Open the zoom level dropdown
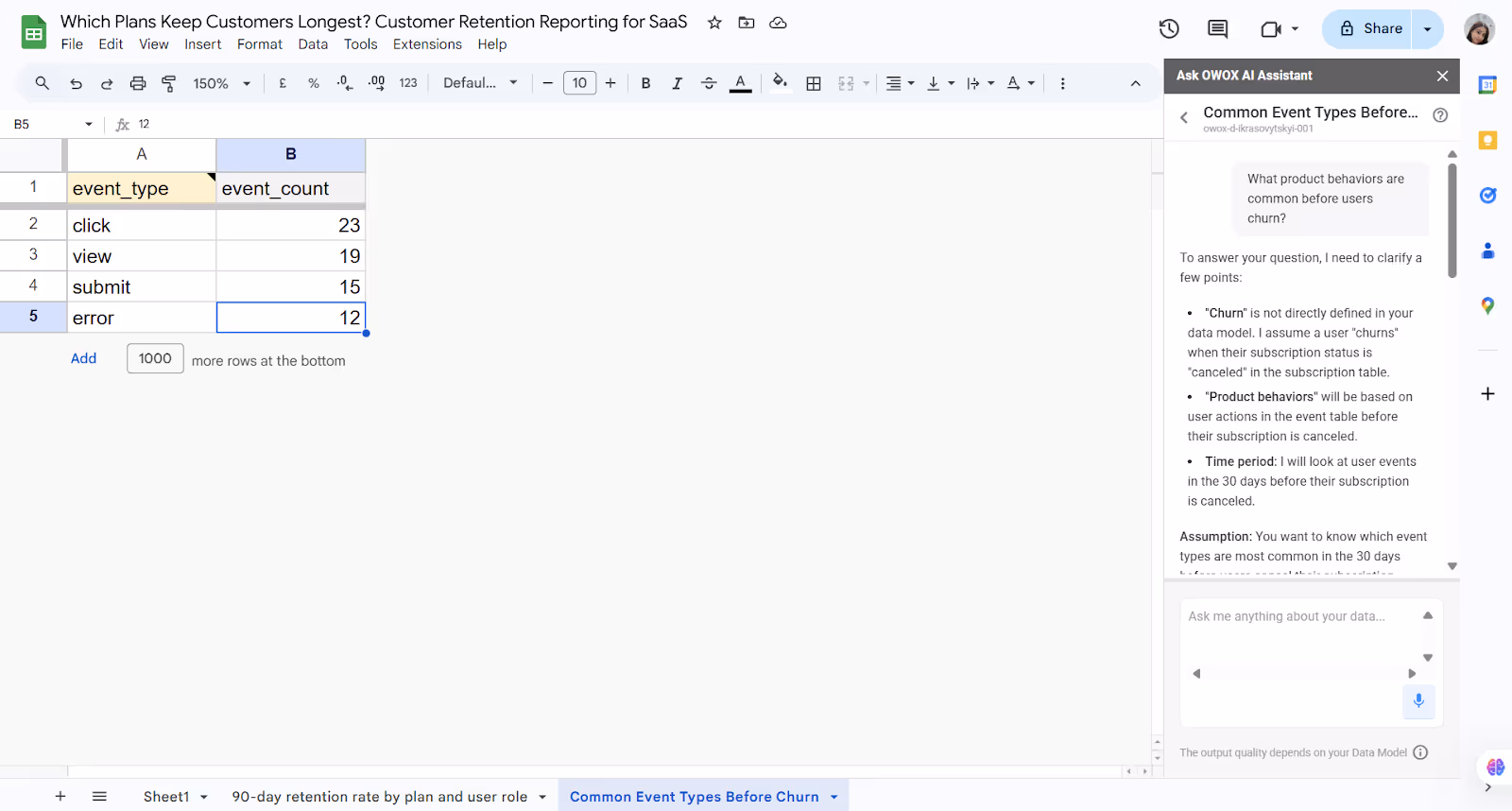Image resolution: width=1512 pixels, height=811 pixels. 222,83
